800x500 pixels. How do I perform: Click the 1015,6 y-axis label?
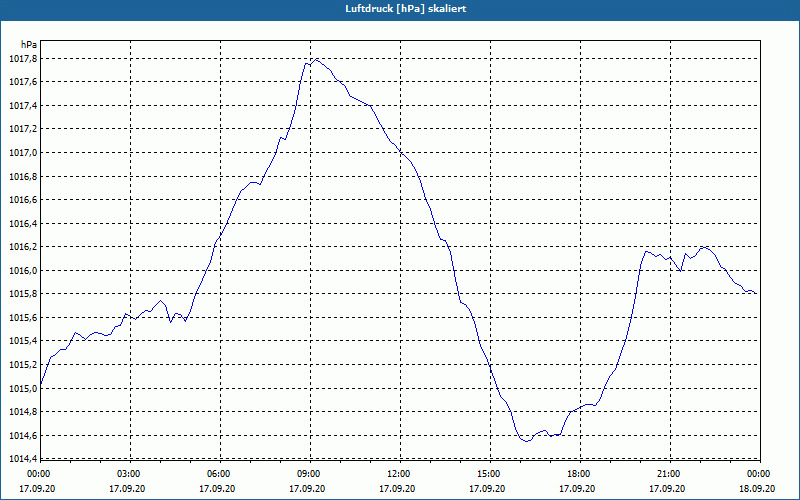[23, 318]
